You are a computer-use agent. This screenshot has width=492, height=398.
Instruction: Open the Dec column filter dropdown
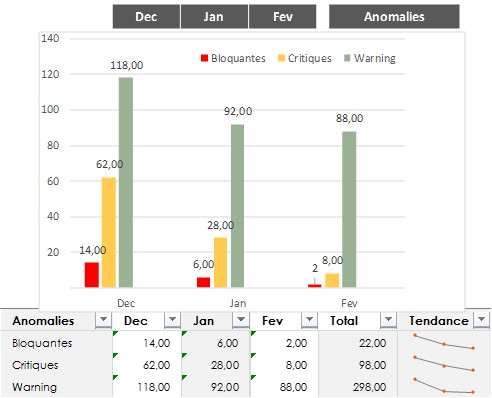click(172, 320)
